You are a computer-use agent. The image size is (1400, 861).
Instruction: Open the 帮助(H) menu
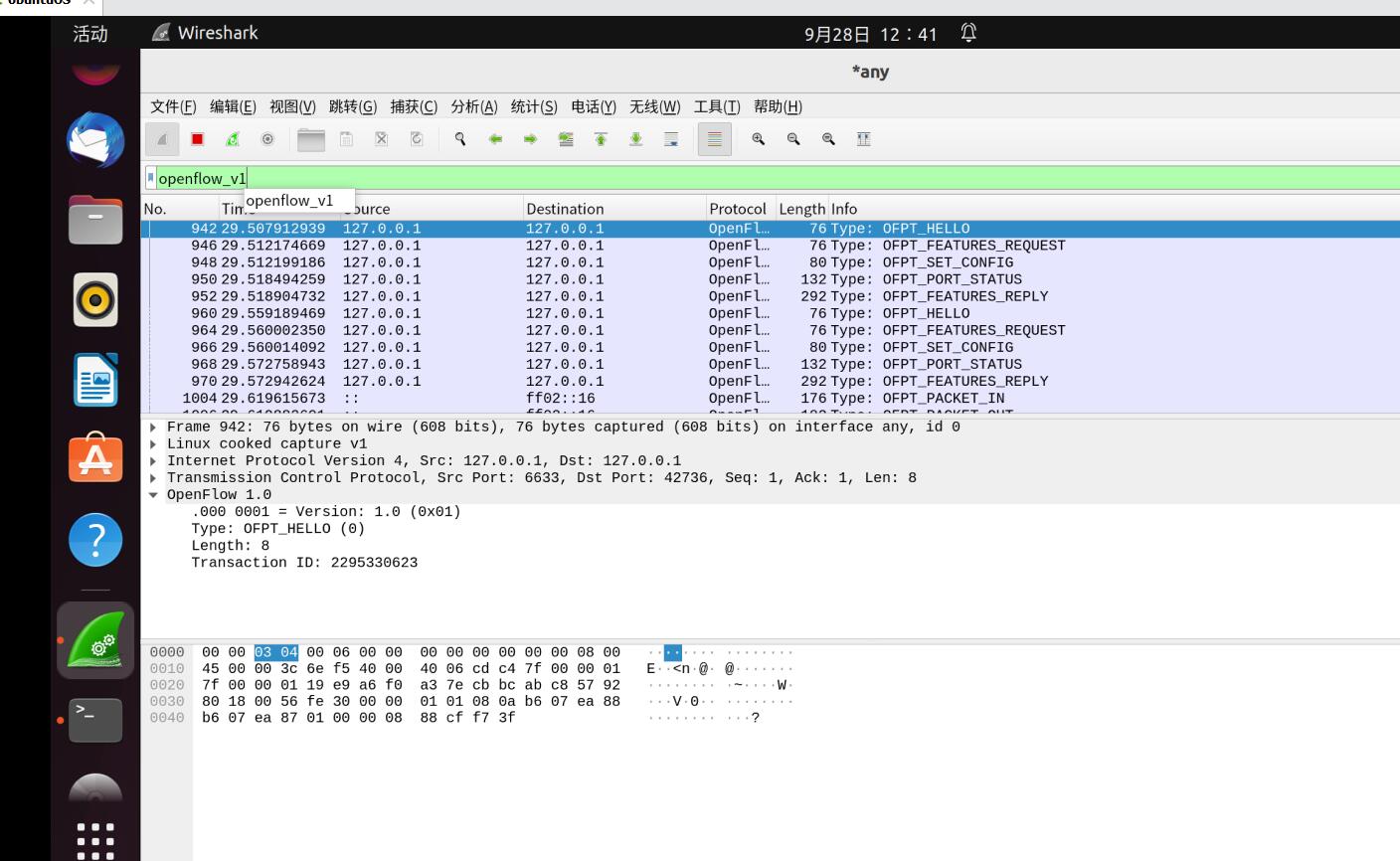tap(778, 106)
